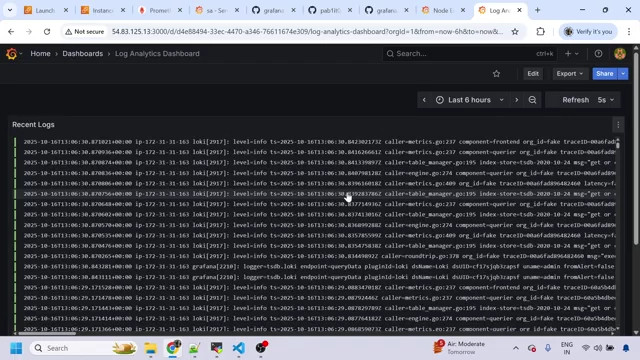Click Verify it's you profile button

(x=588, y=31)
